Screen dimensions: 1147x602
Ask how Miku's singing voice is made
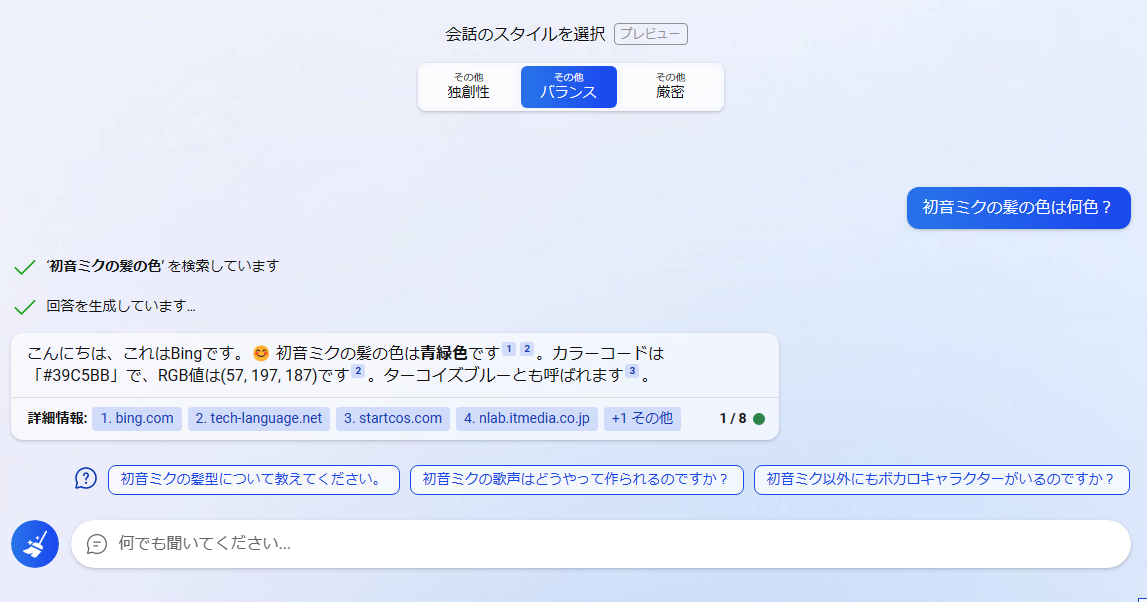tap(576, 479)
